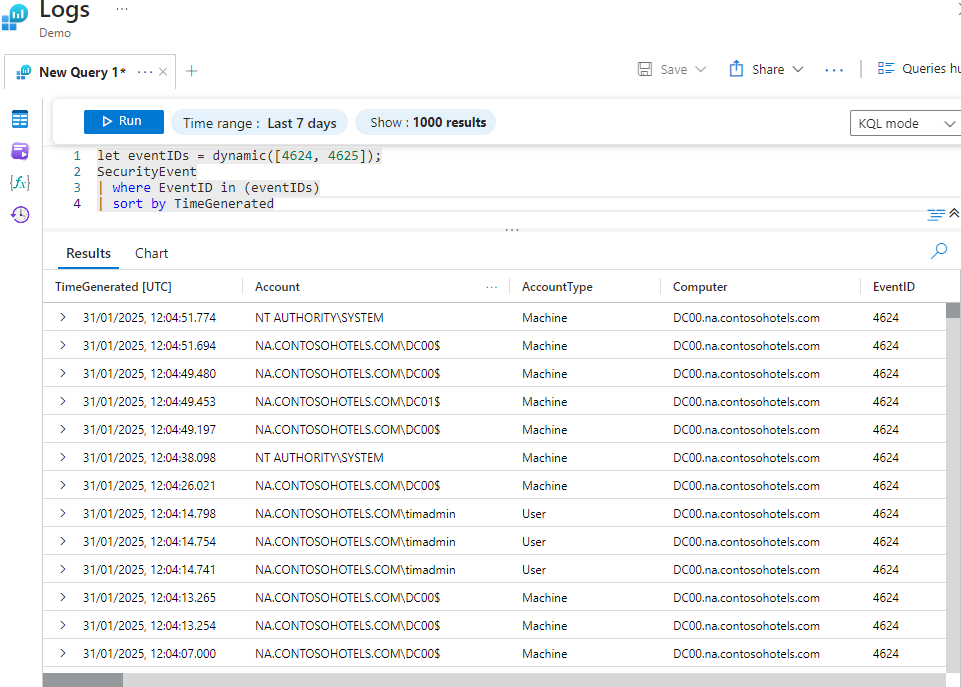Switch to the Results tab

pos(88,254)
